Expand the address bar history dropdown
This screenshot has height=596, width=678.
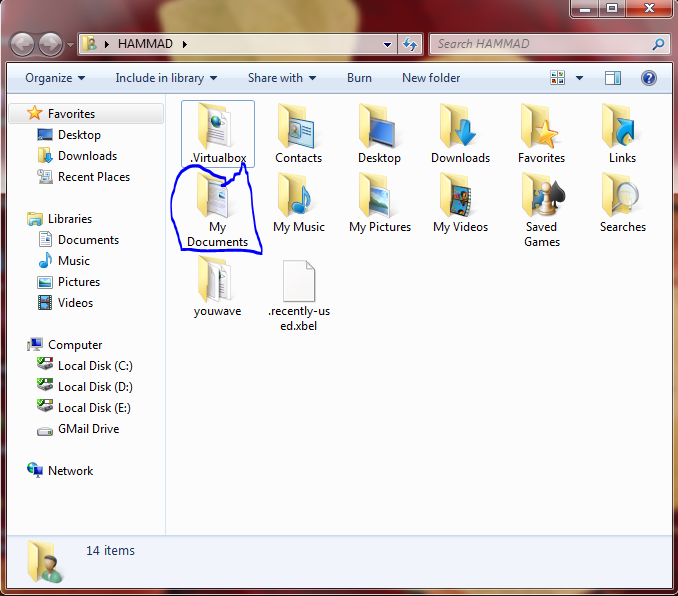coord(387,44)
